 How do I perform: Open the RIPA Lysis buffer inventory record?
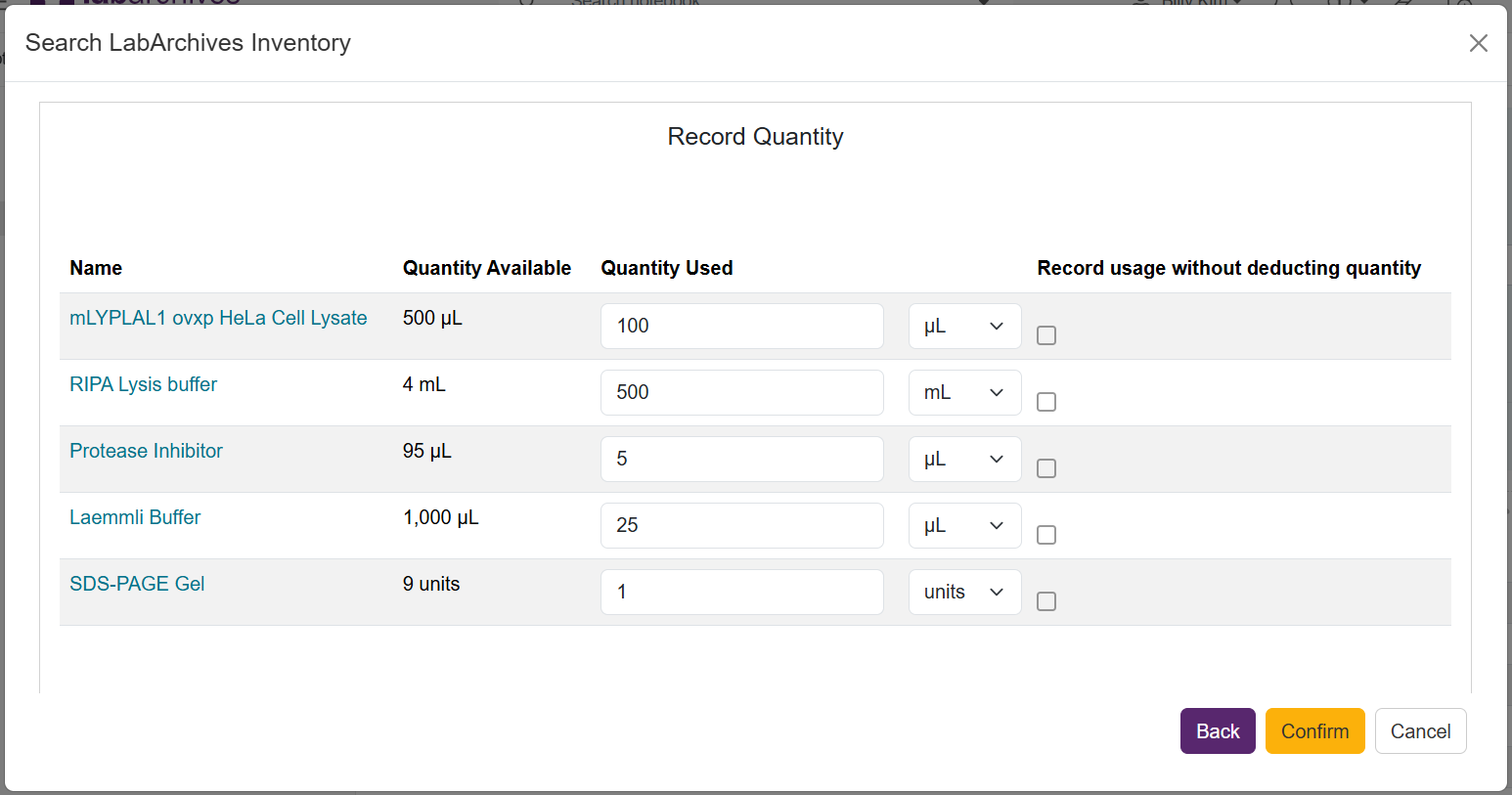pos(143,384)
